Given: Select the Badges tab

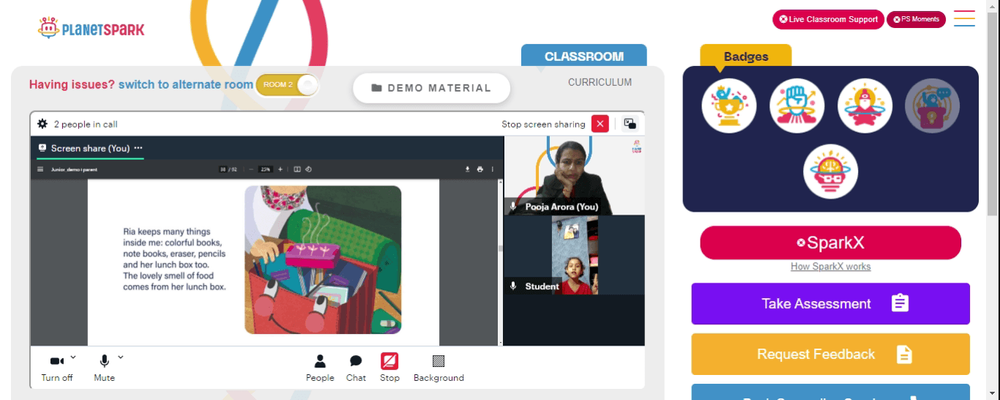Looking at the screenshot, I should point(746,56).
